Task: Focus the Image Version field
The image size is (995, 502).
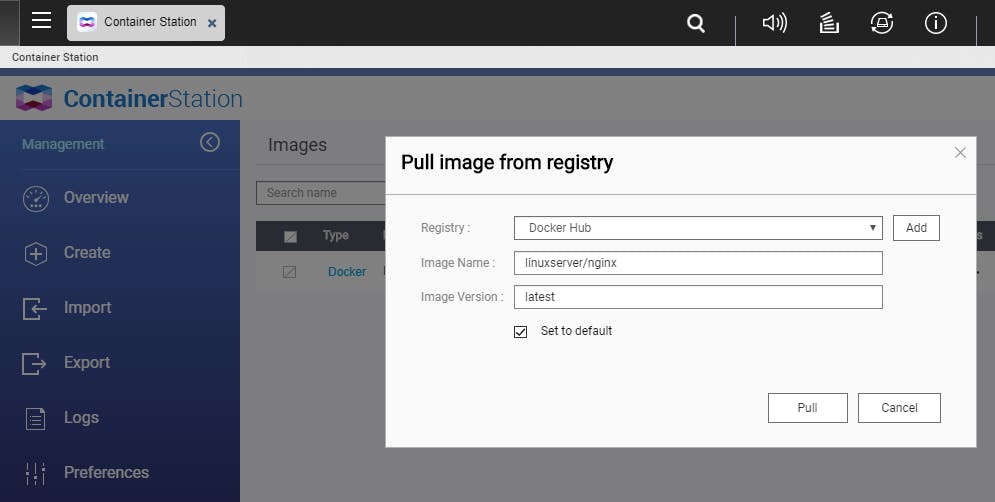Action: coord(698,297)
